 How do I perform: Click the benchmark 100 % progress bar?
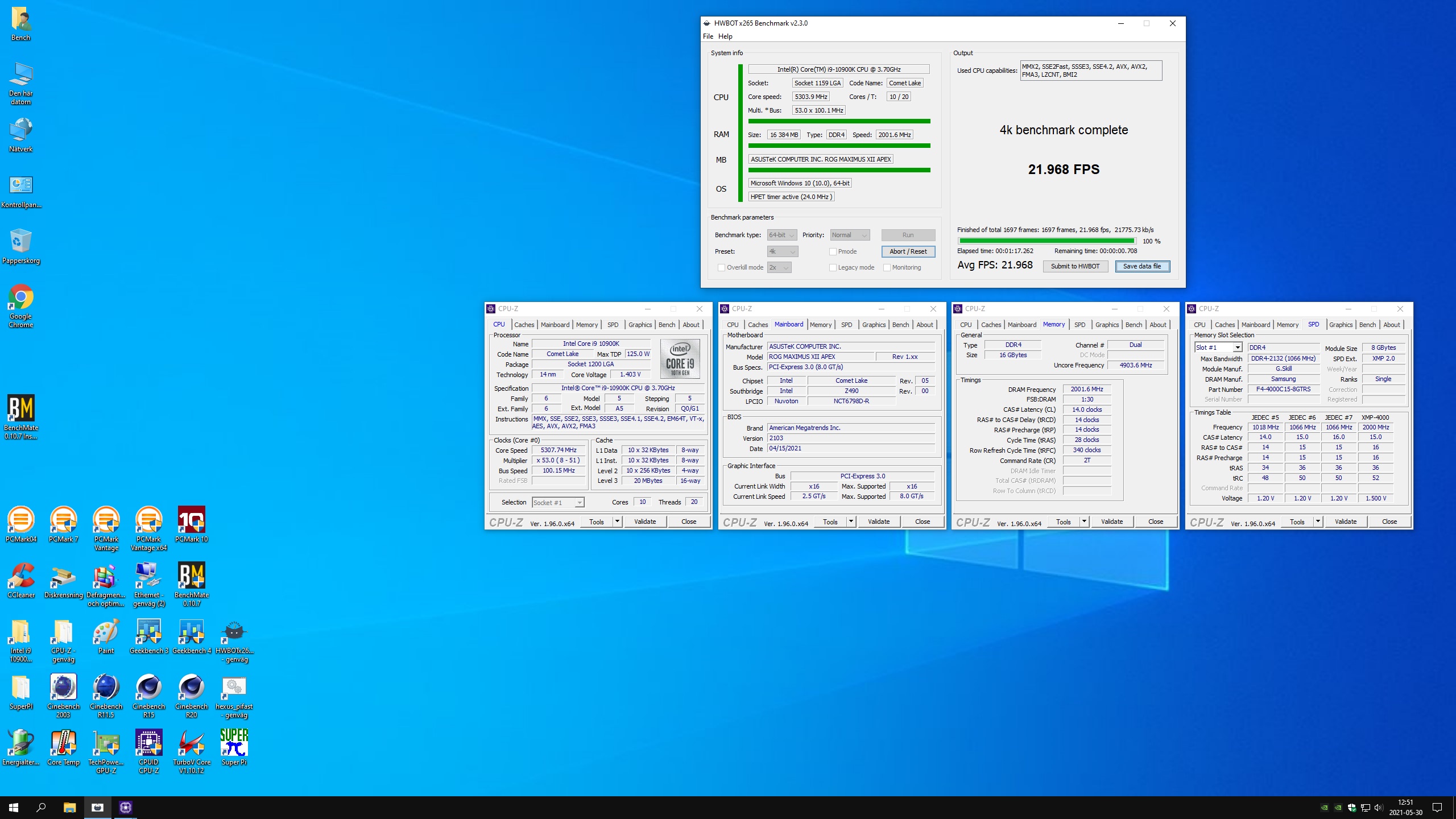click(1047, 241)
